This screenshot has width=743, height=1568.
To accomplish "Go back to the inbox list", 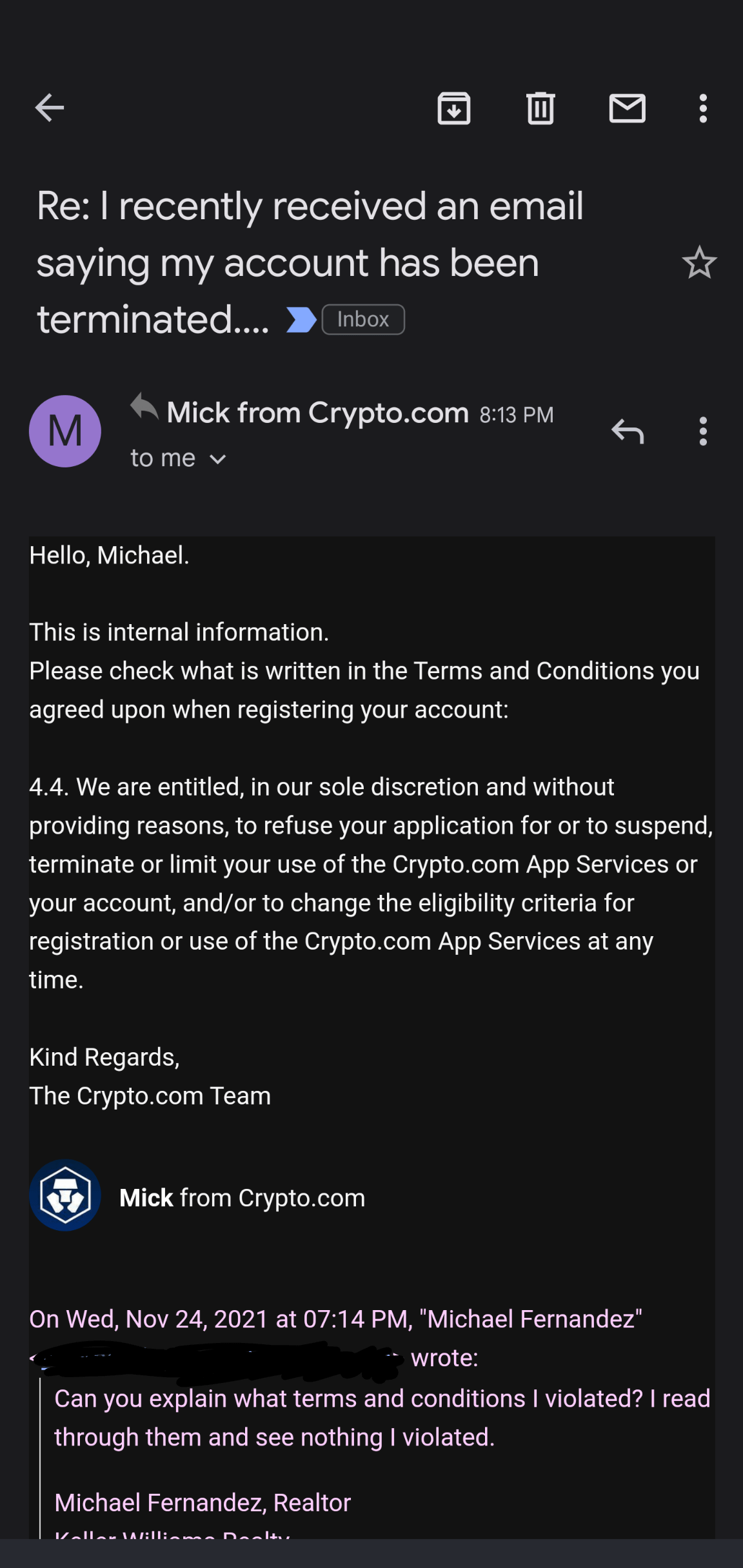I will pyautogui.click(x=49, y=108).
